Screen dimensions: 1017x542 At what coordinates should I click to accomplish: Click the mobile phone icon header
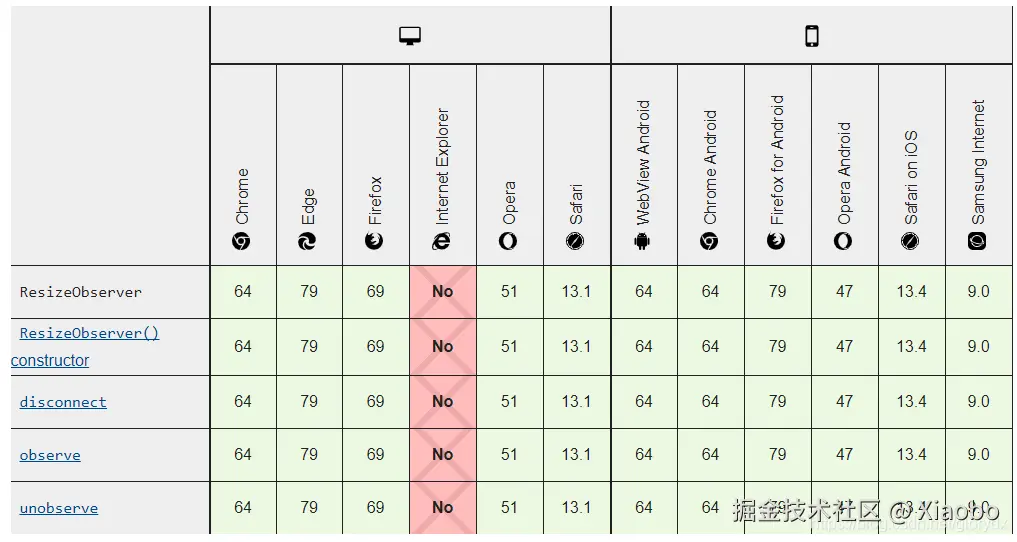[x=811, y=36]
